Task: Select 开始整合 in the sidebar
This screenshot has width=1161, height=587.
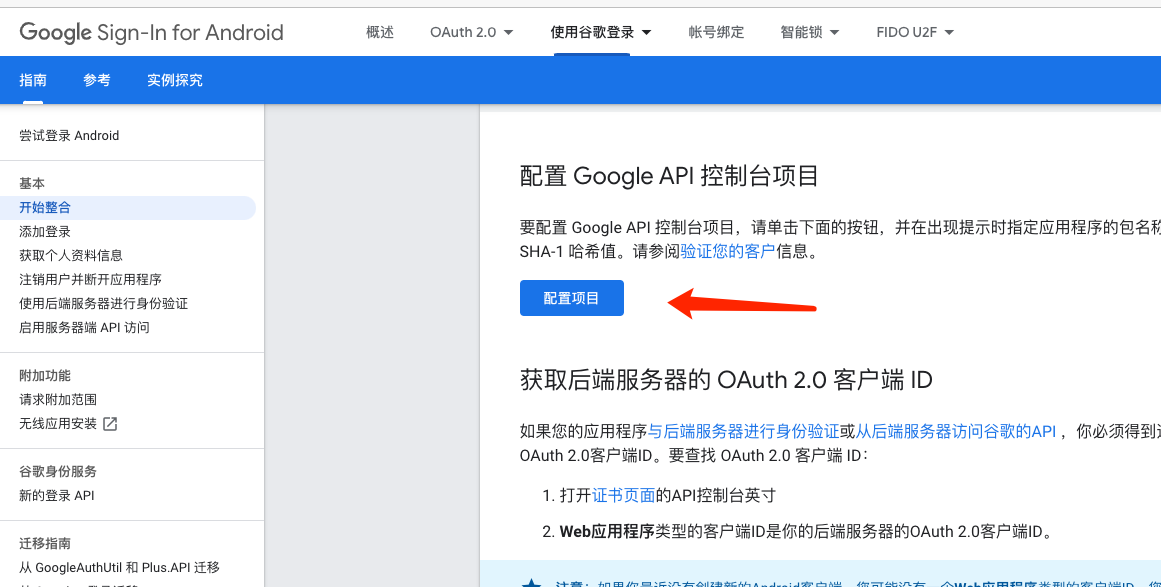Action: (x=127, y=208)
